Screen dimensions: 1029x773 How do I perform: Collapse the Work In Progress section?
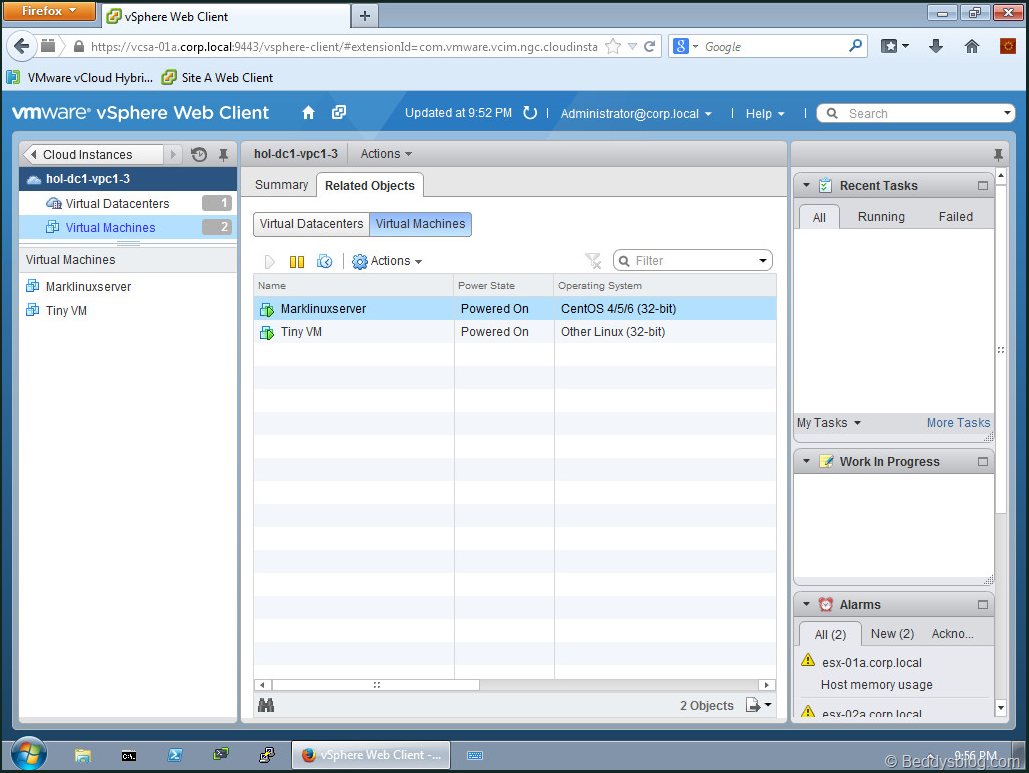click(x=807, y=461)
